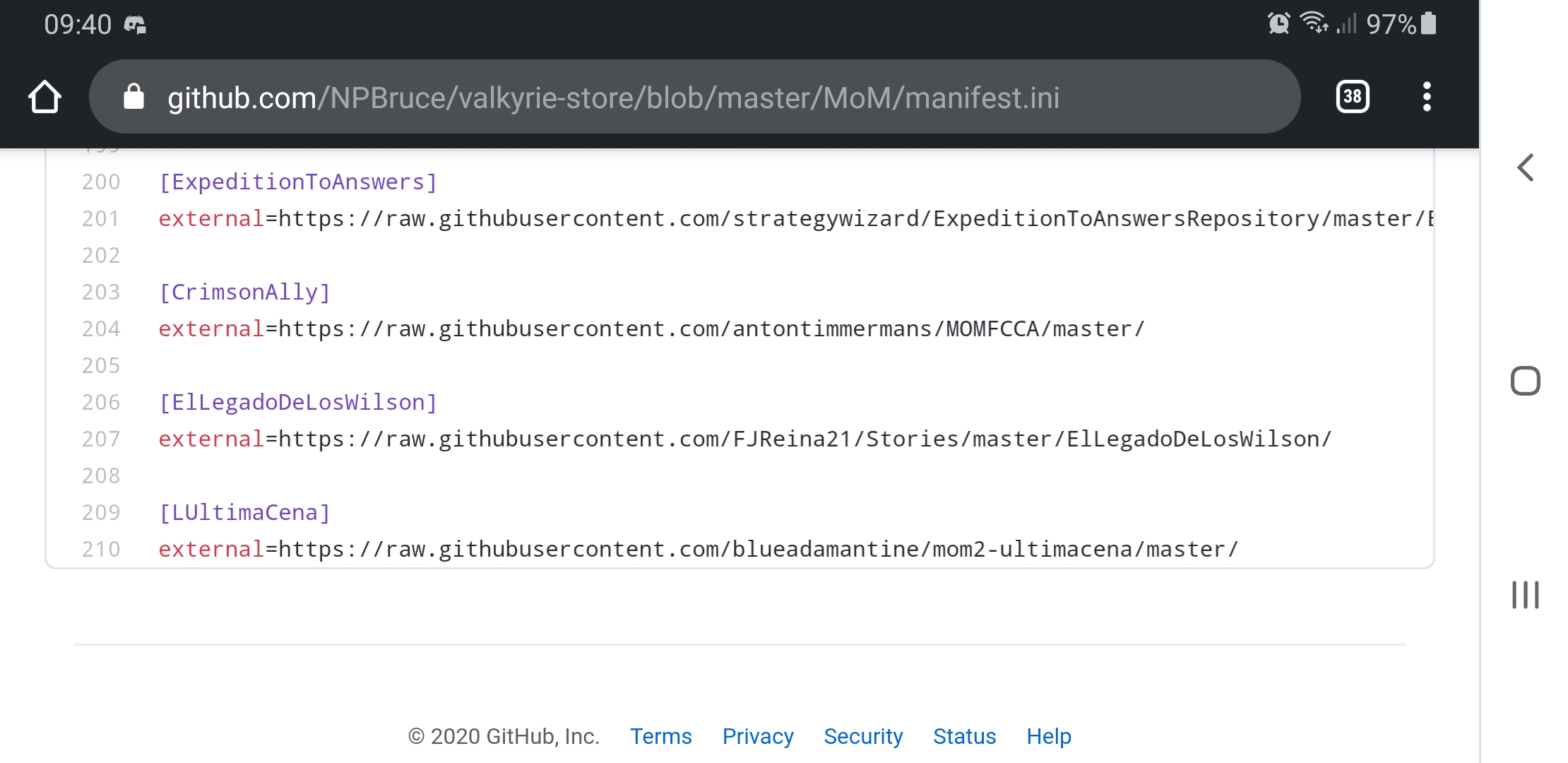The height and width of the screenshot is (763, 1568).
Task: Tap the Android home navigation button
Action: [1526, 381]
